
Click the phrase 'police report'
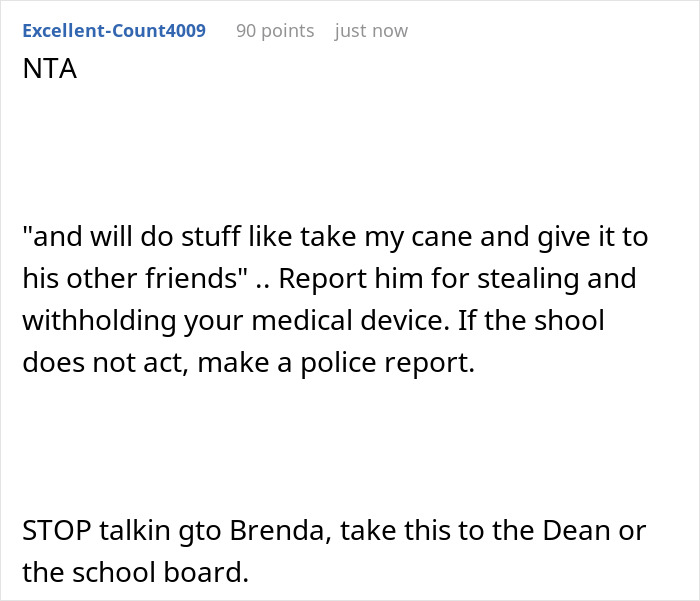click(387, 363)
